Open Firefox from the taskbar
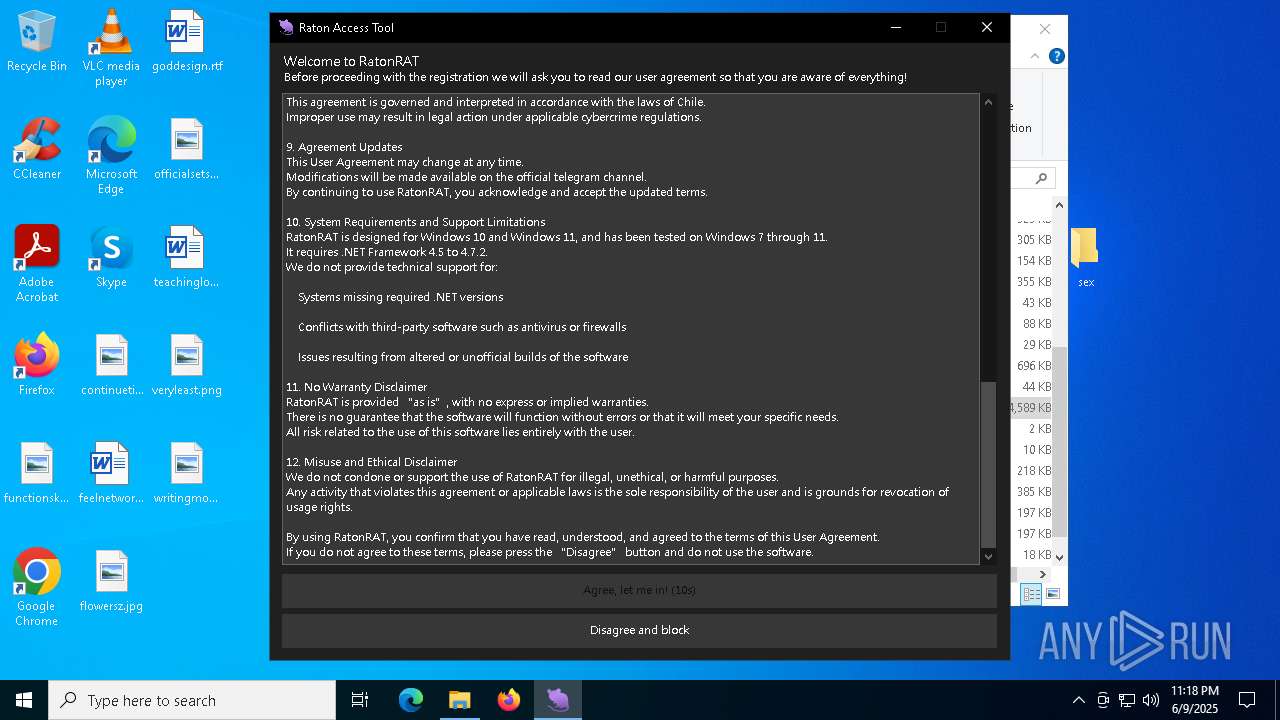This screenshot has width=1280, height=720. 509,700
